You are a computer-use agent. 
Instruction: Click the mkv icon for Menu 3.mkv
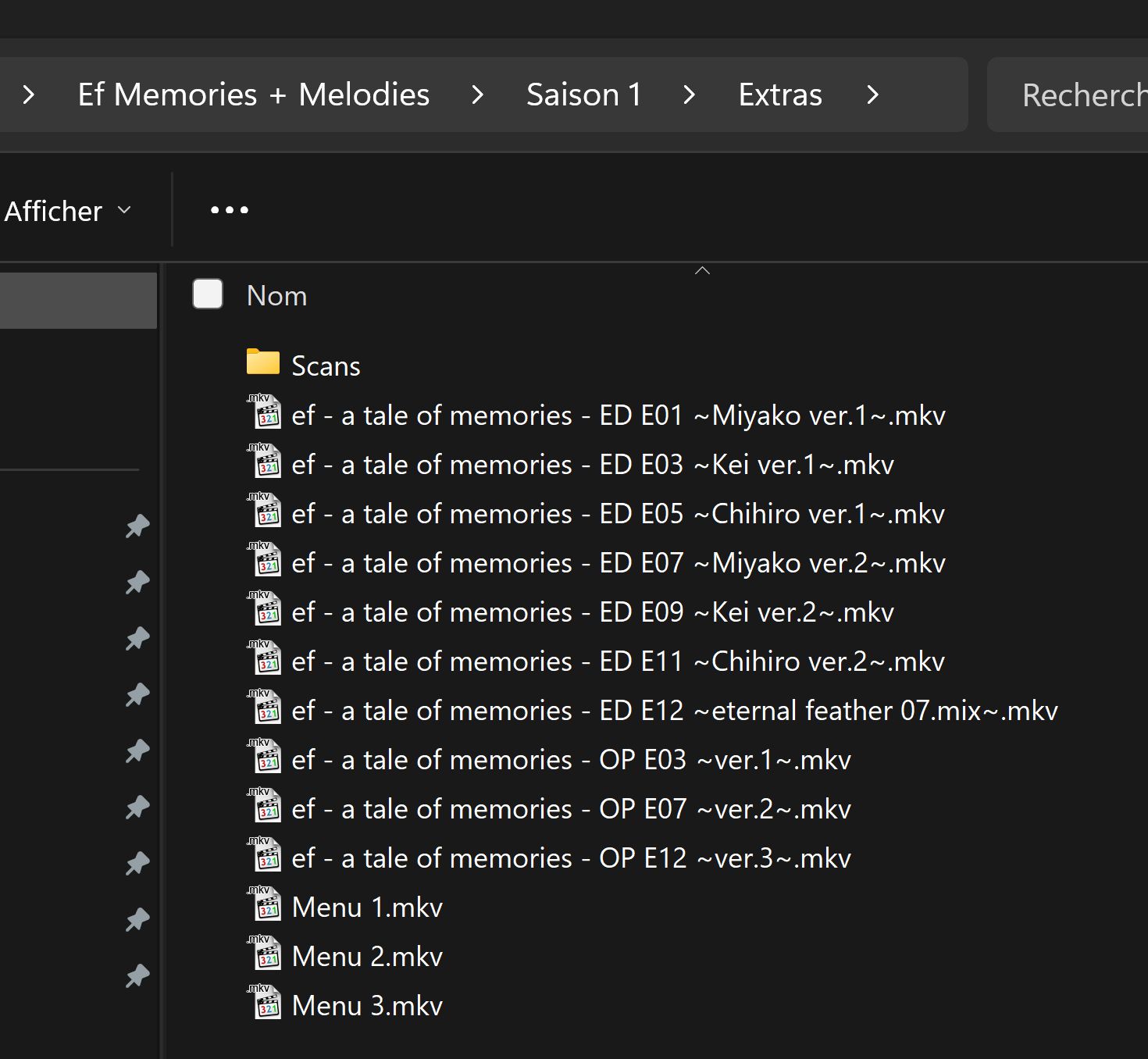pyautogui.click(x=266, y=1004)
